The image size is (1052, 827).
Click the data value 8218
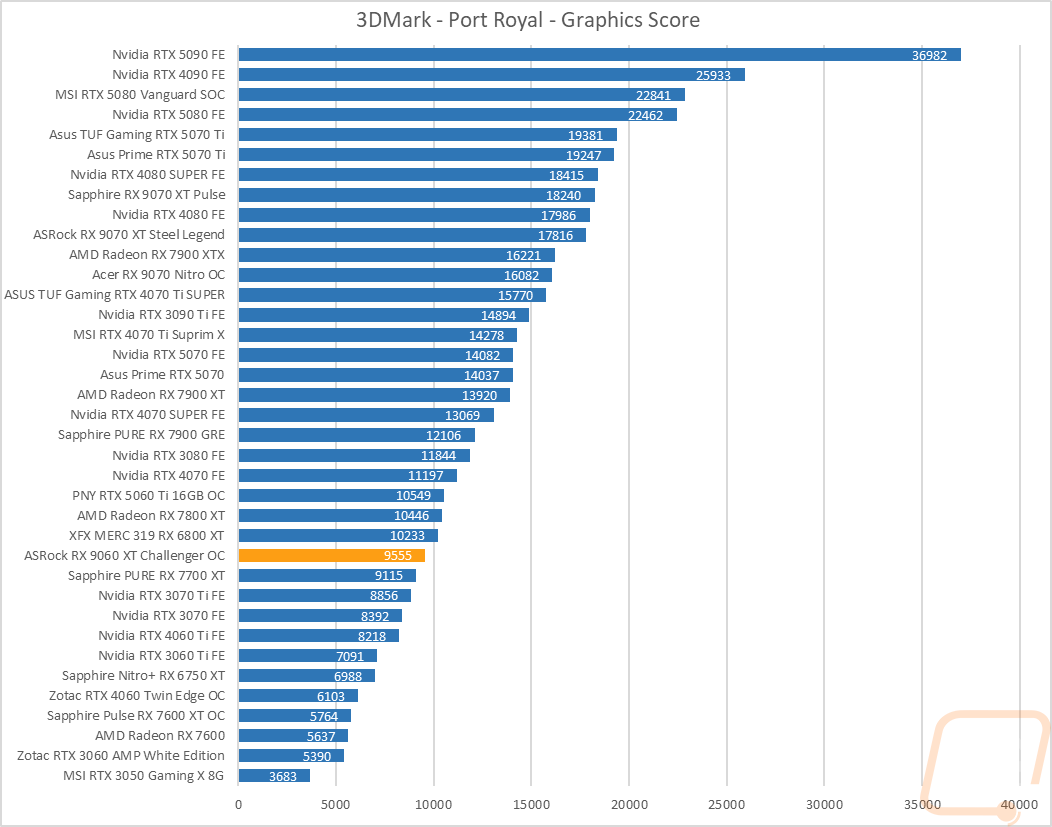pyautogui.click(x=372, y=637)
